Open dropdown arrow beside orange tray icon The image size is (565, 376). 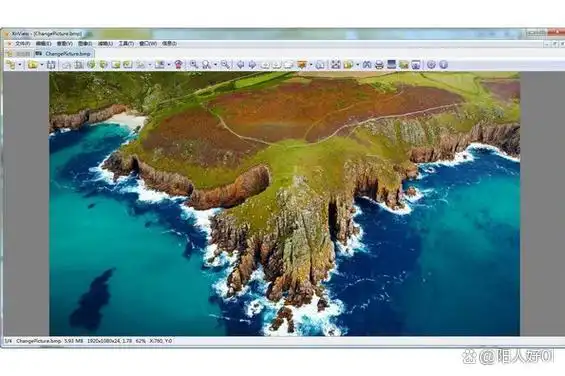point(311,65)
